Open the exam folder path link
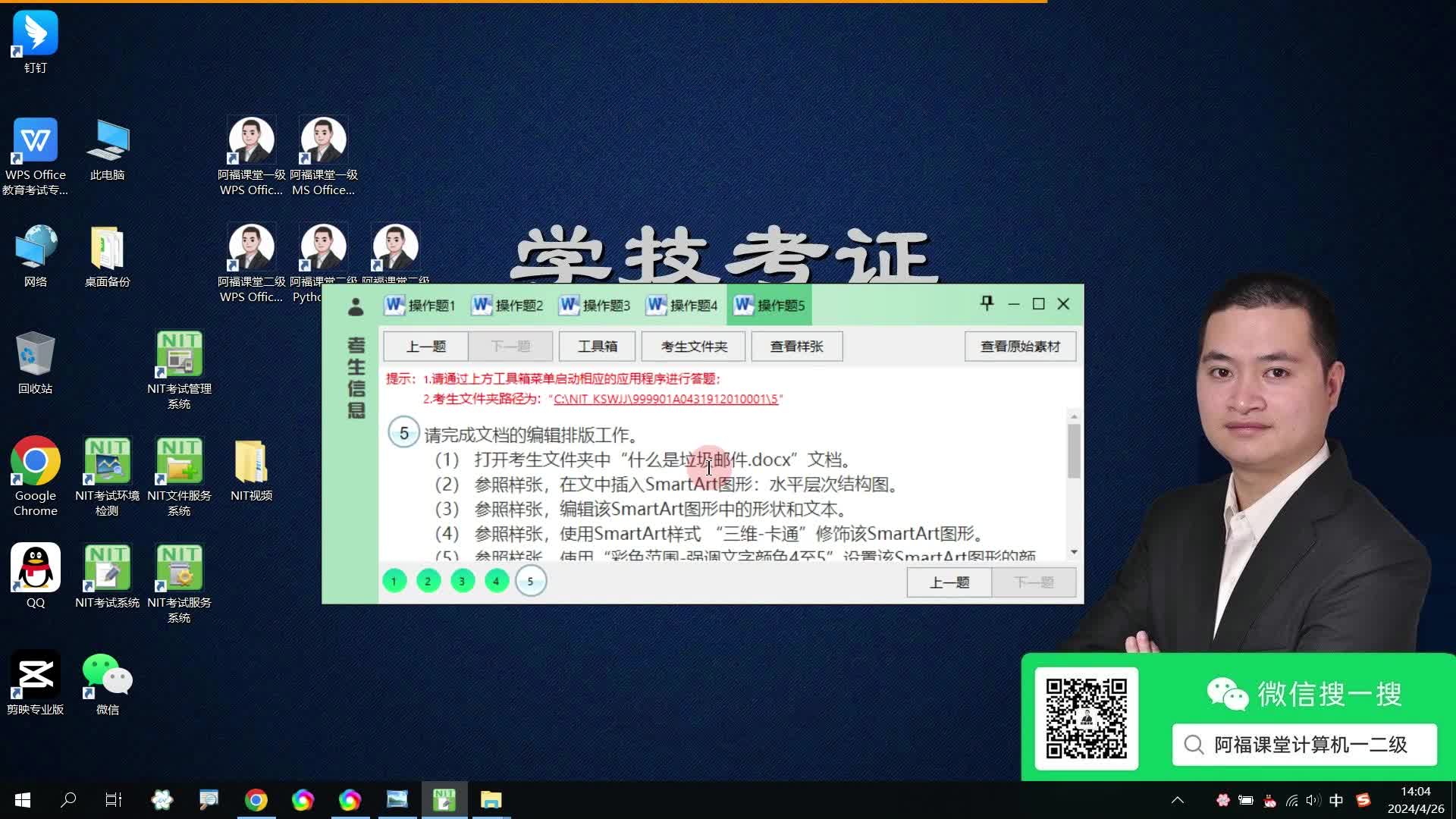Viewport: 1456px width, 819px height. [665, 399]
